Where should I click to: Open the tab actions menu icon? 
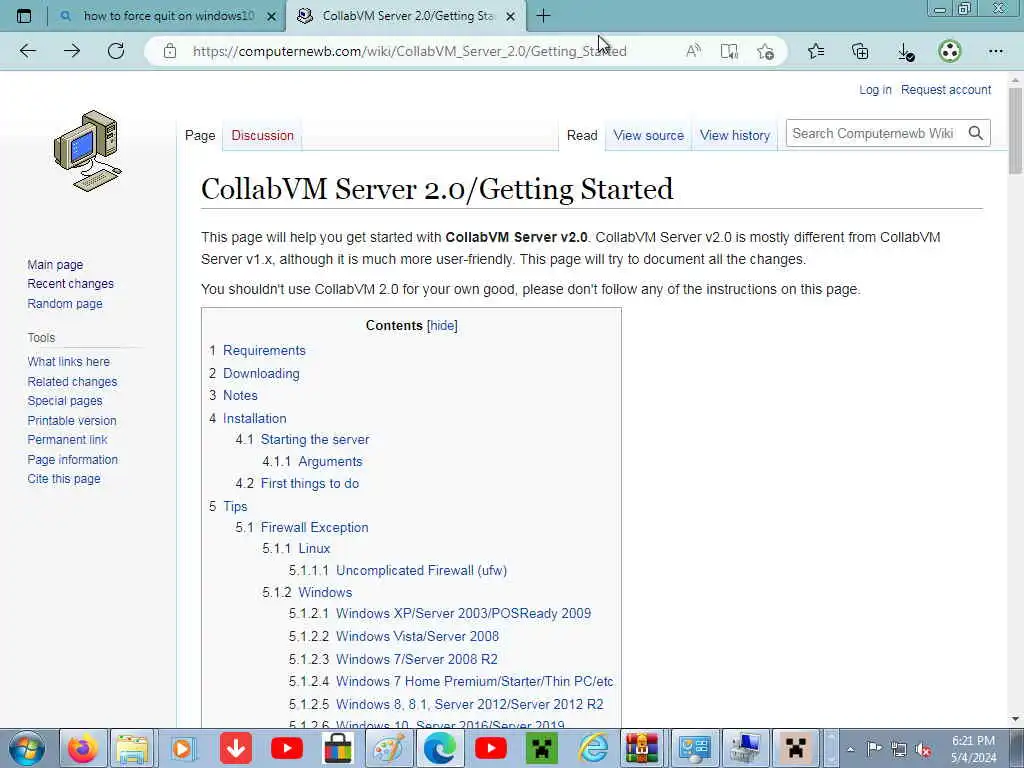tap(24, 16)
